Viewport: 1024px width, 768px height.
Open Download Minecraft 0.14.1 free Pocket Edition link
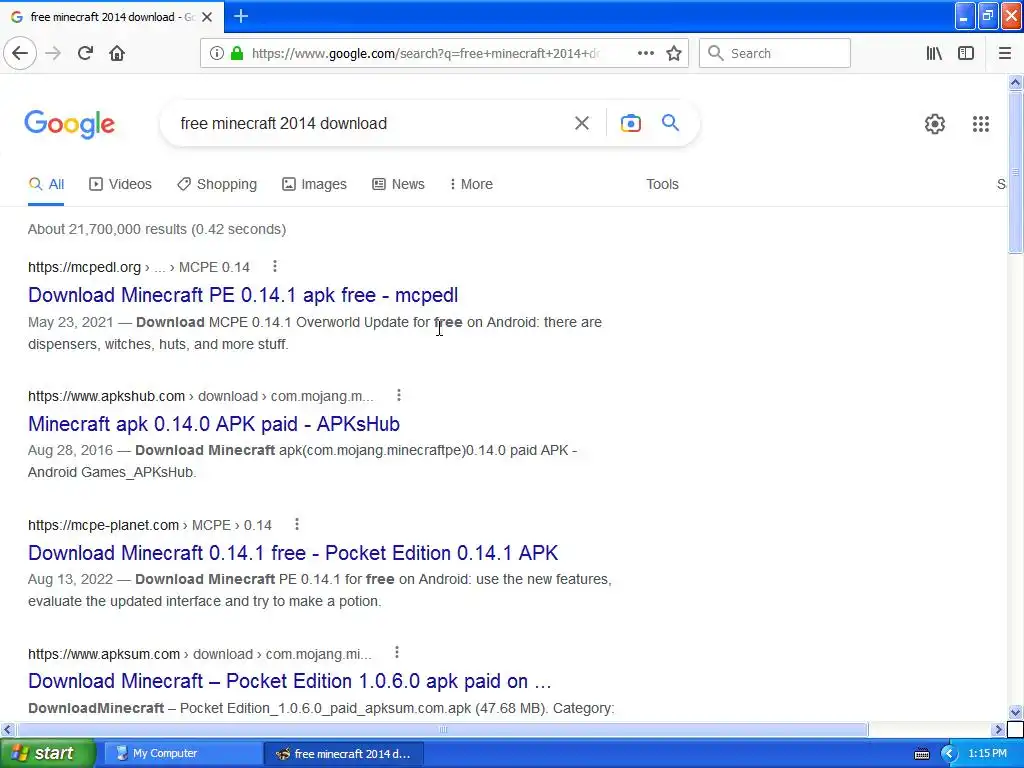(x=293, y=552)
